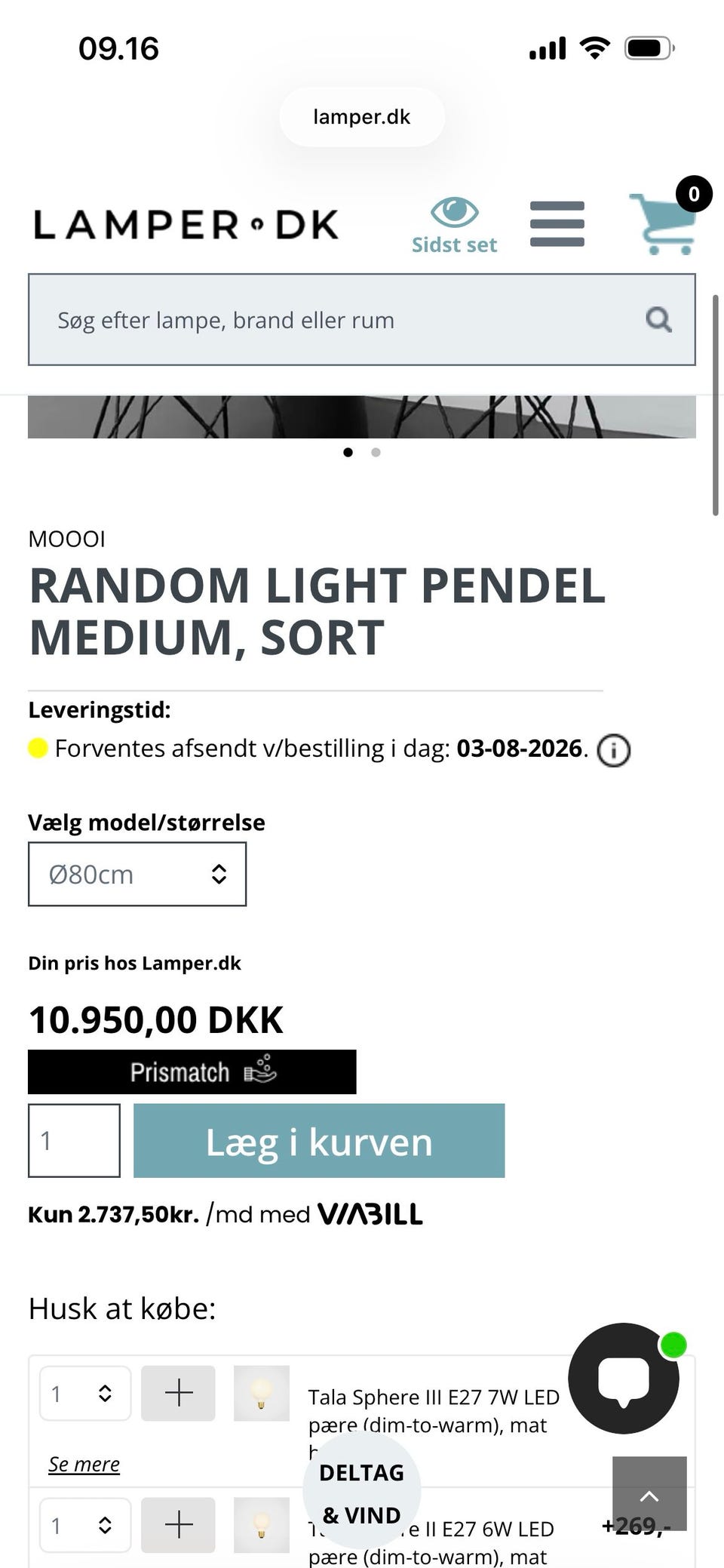Open quantity selector for Tala Sphere III
Viewport: 724px width, 1568px height.
point(84,1393)
